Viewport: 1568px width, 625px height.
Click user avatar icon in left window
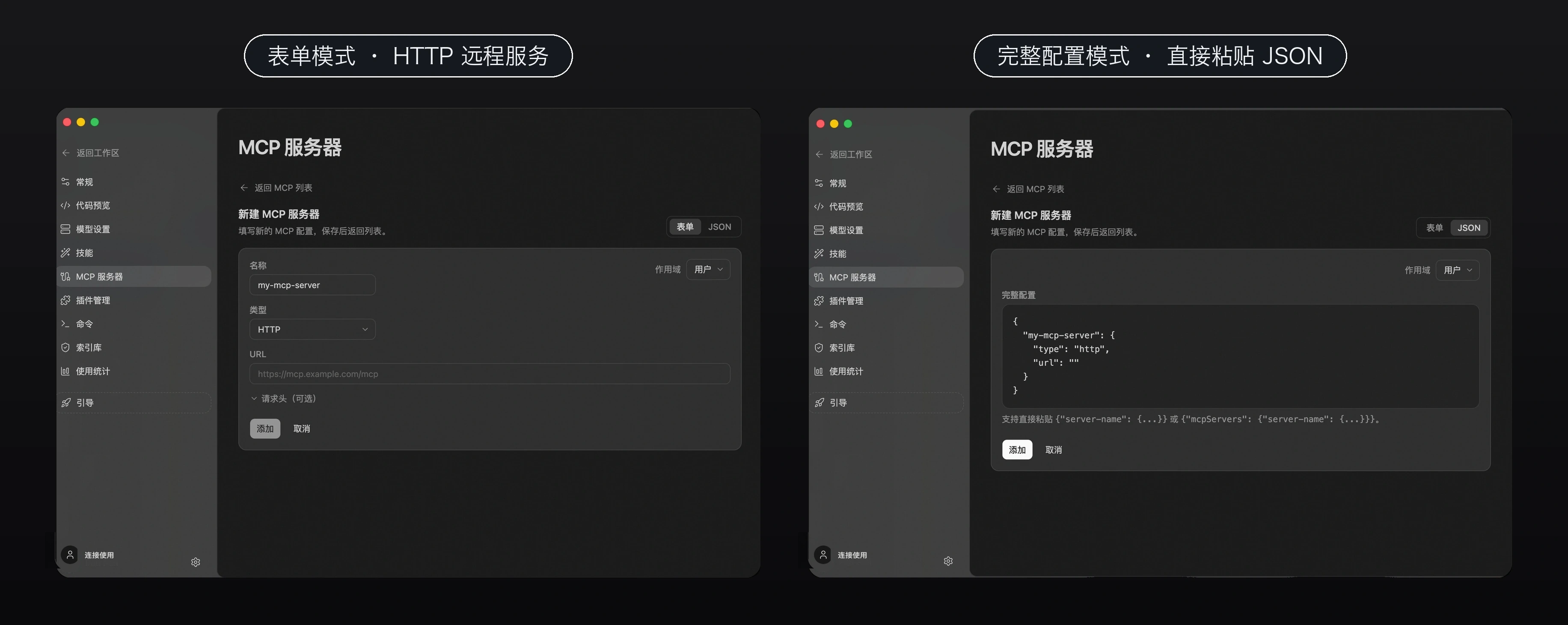click(70, 554)
